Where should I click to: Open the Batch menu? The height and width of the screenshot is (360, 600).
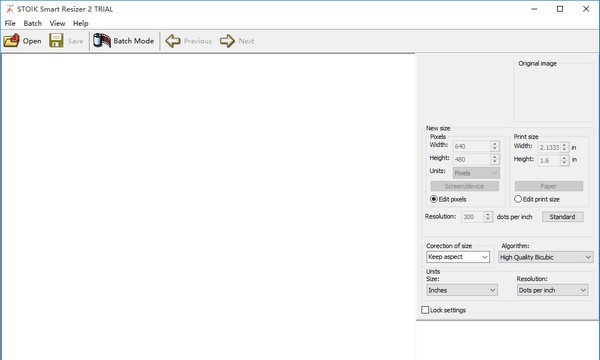pos(33,23)
